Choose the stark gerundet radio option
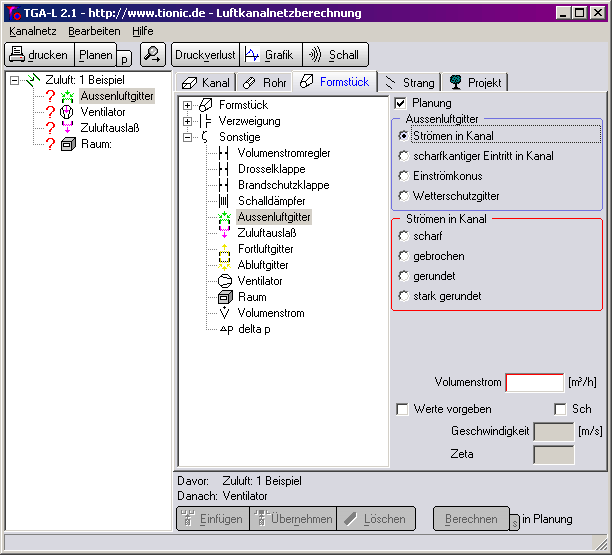Image resolution: width=612 pixels, height=555 pixels. [x=404, y=296]
